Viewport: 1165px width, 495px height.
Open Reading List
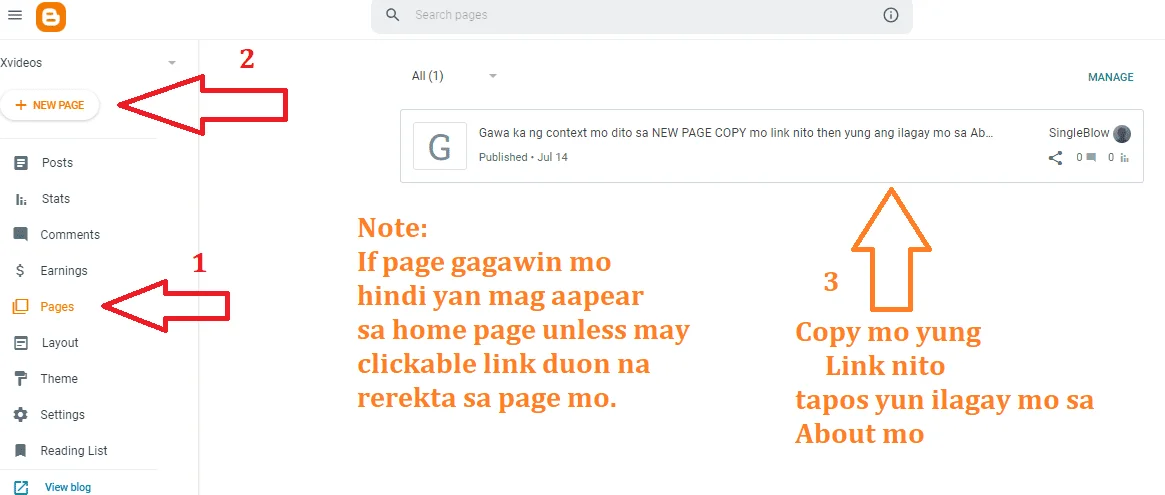point(74,450)
